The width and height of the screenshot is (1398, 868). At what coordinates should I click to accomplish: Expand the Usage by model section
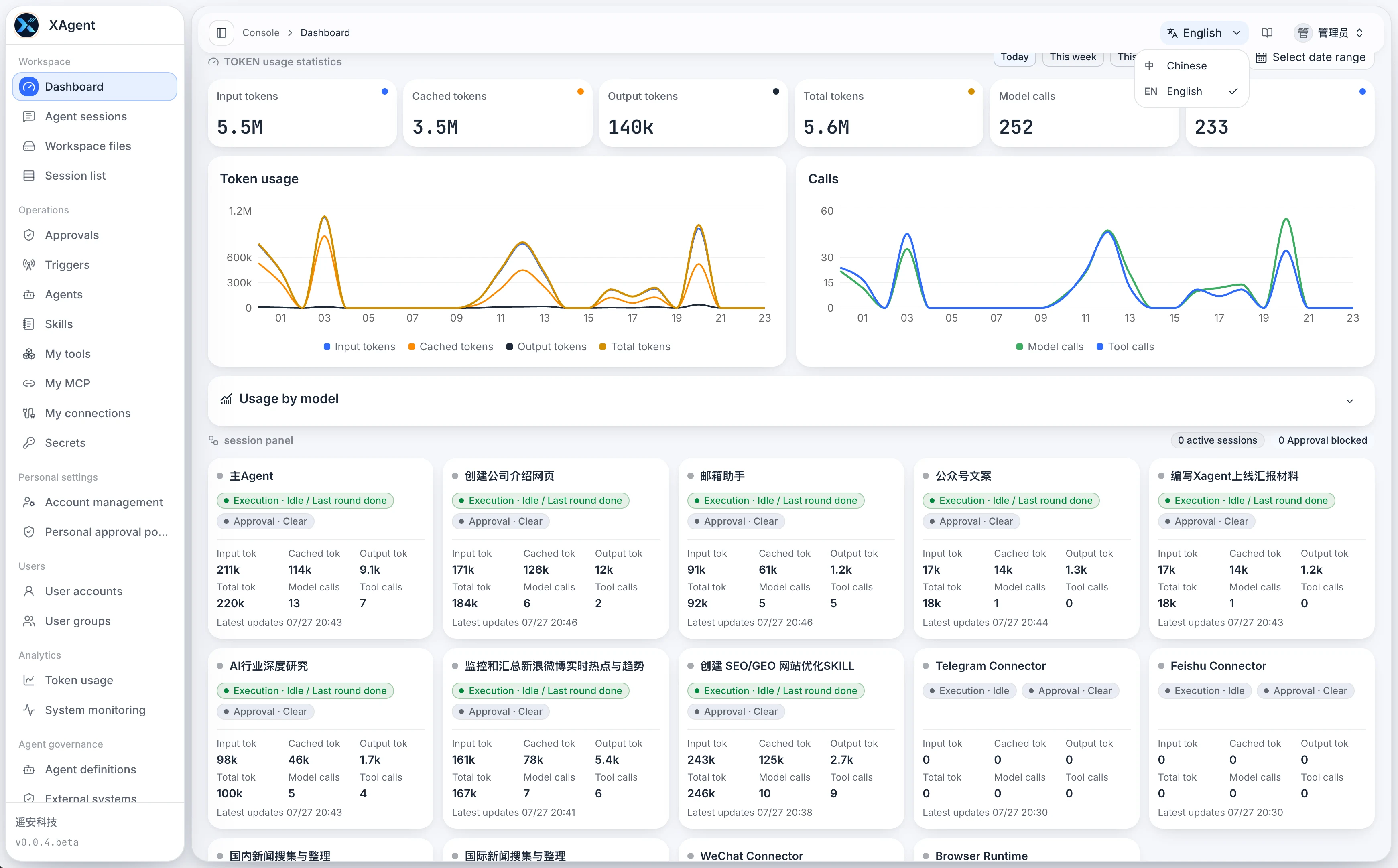[x=1350, y=401]
